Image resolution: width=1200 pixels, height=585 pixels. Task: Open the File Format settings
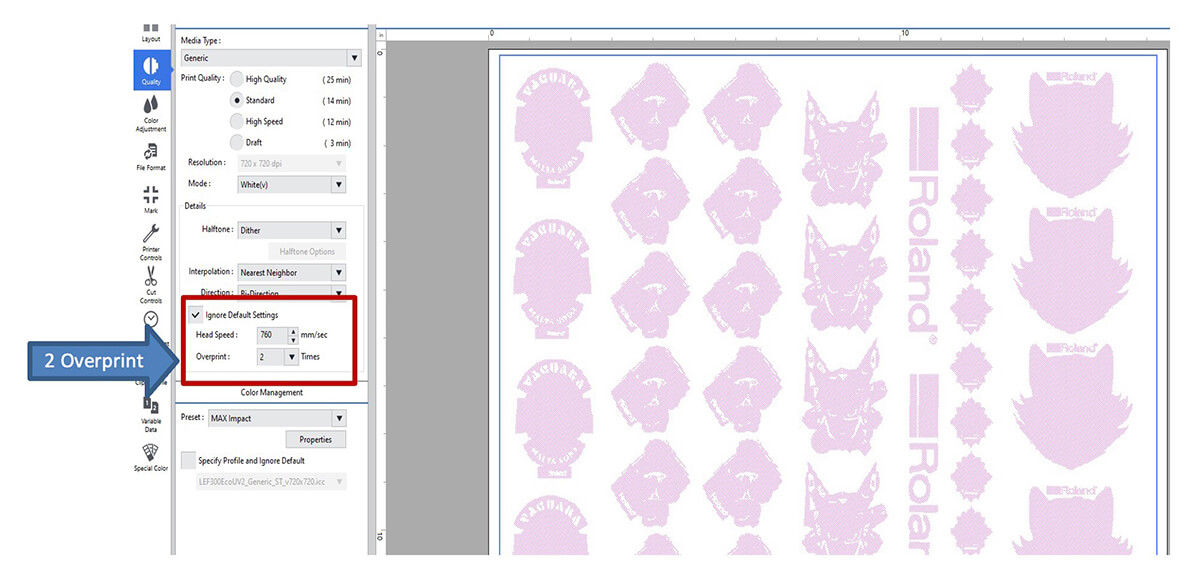point(150,157)
